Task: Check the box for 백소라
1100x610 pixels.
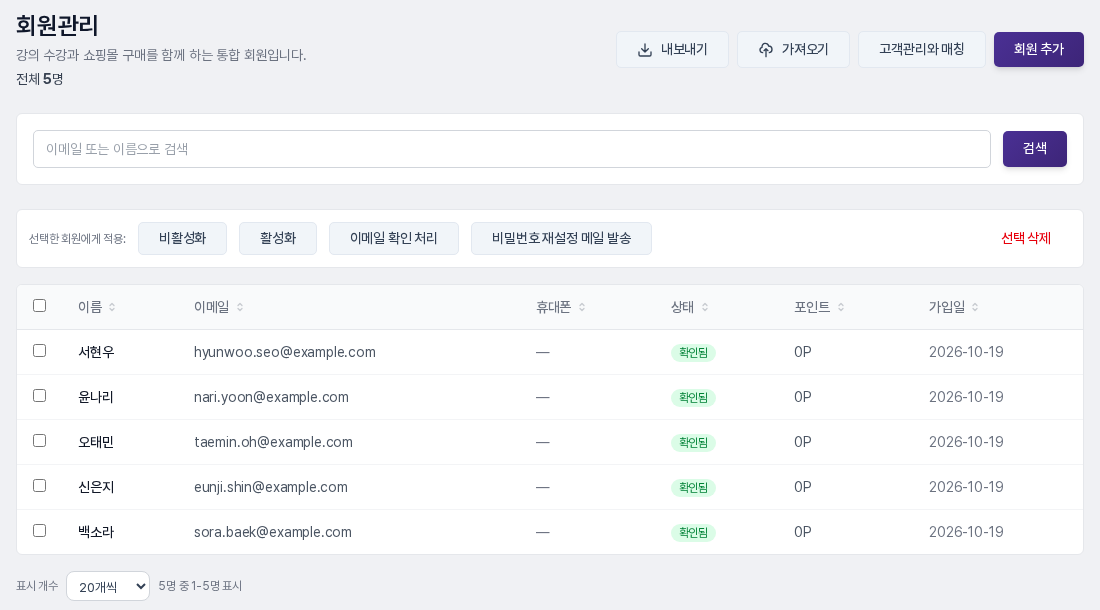Action: click(x=39, y=530)
